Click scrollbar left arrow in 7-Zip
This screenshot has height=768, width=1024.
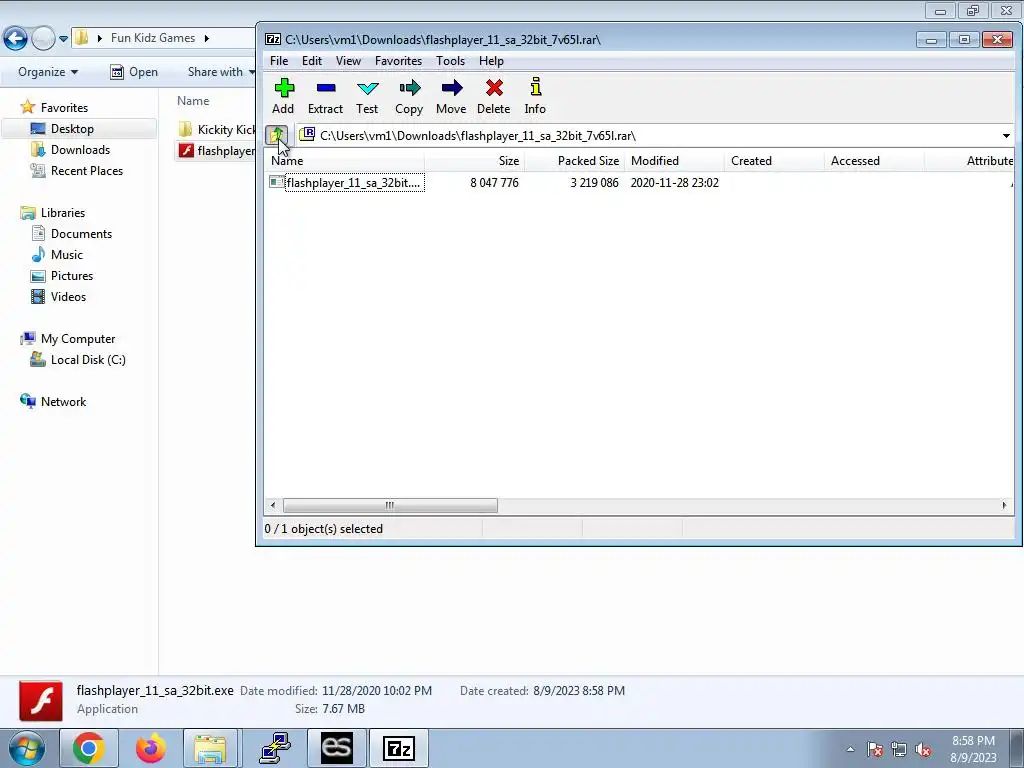tap(273, 505)
